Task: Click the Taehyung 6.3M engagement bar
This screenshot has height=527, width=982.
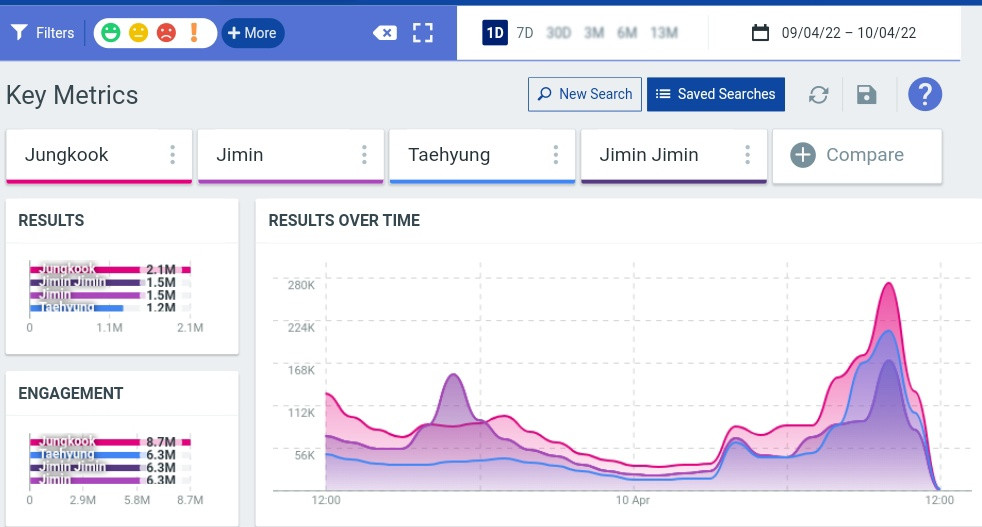Action: [x=85, y=455]
